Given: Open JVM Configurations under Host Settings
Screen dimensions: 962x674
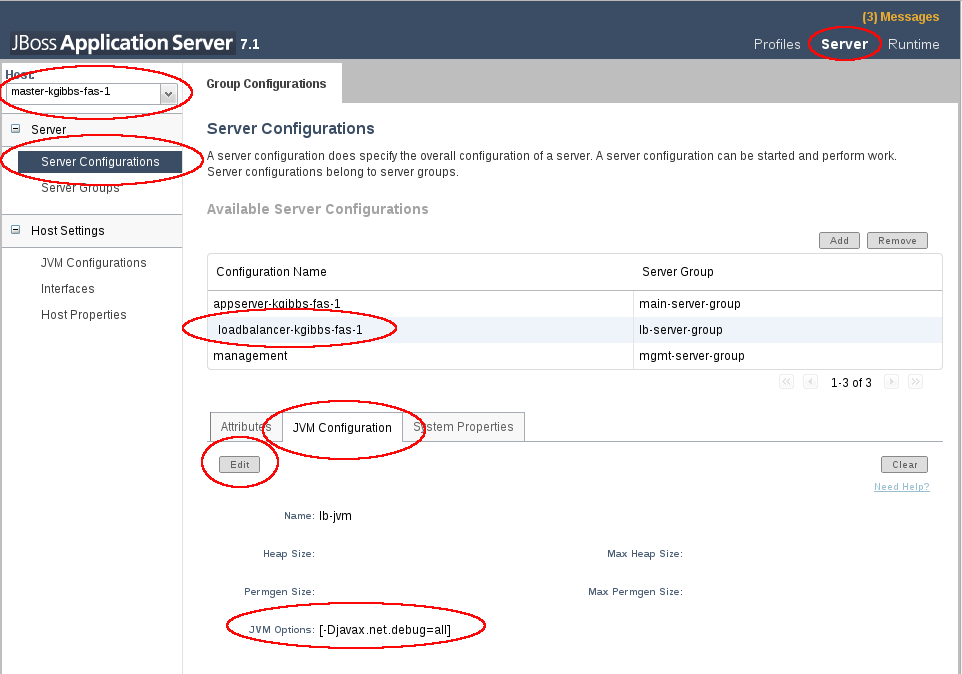Looking at the screenshot, I should click(x=94, y=262).
